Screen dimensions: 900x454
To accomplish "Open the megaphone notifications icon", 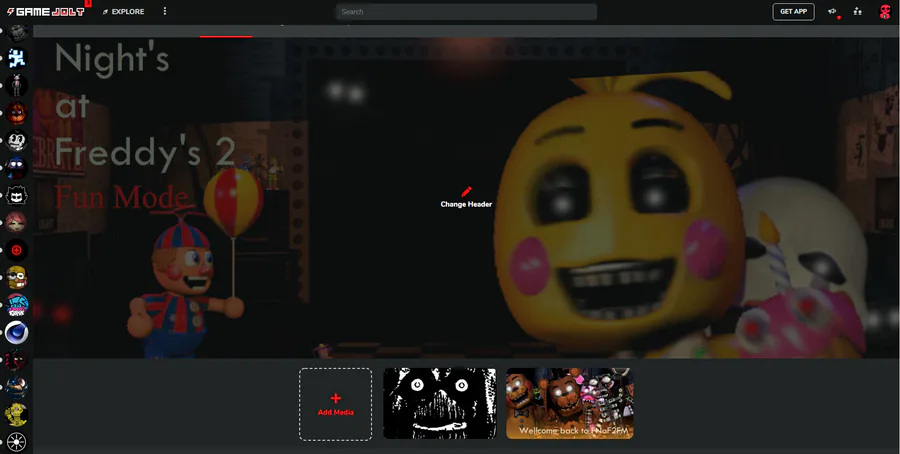I will (832, 11).
